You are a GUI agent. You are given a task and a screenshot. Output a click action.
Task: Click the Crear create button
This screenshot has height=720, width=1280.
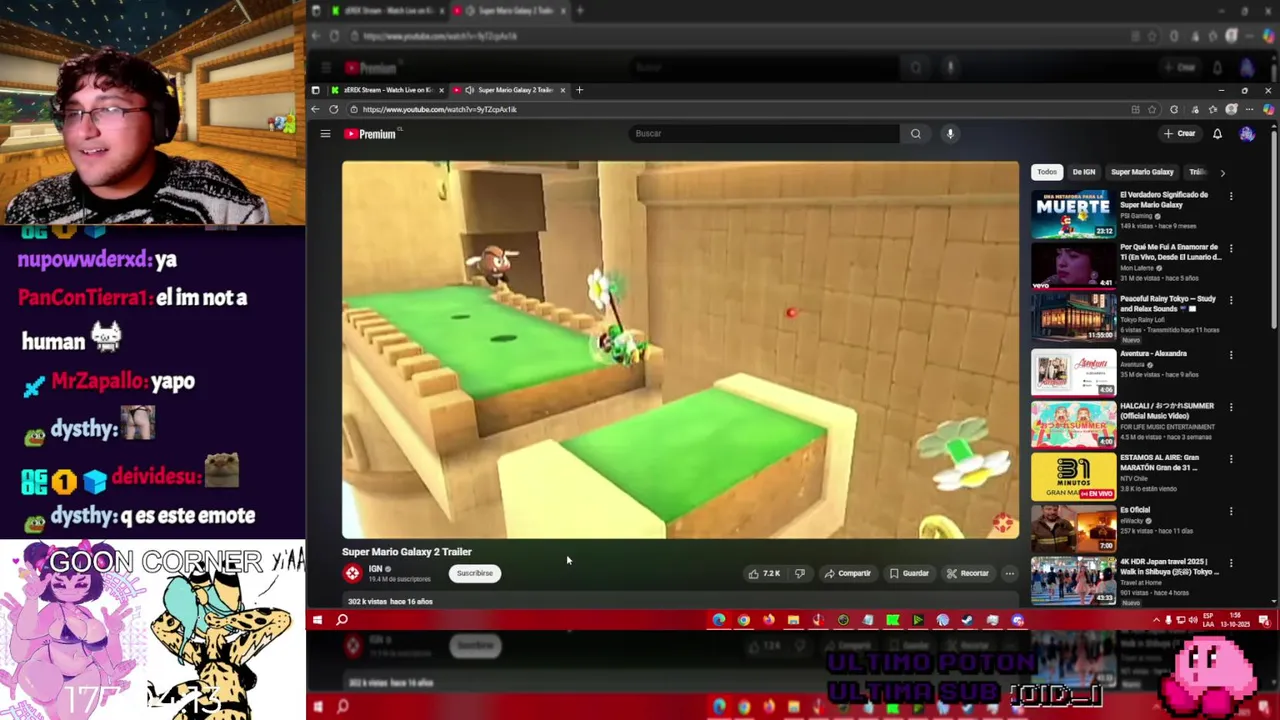click(x=1180, y=133)
